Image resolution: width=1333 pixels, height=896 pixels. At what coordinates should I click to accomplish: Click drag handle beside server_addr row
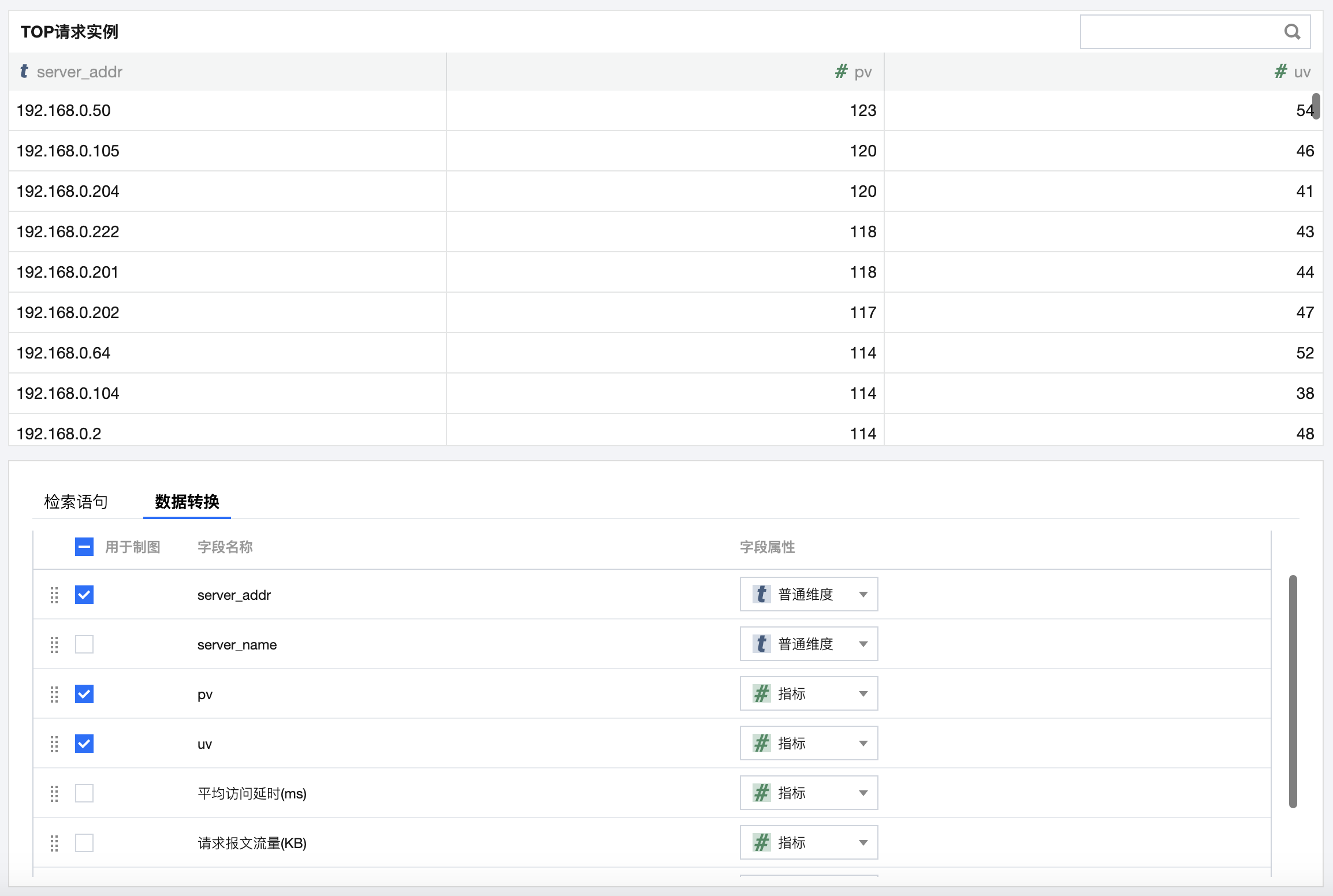(x=54, y=595)
